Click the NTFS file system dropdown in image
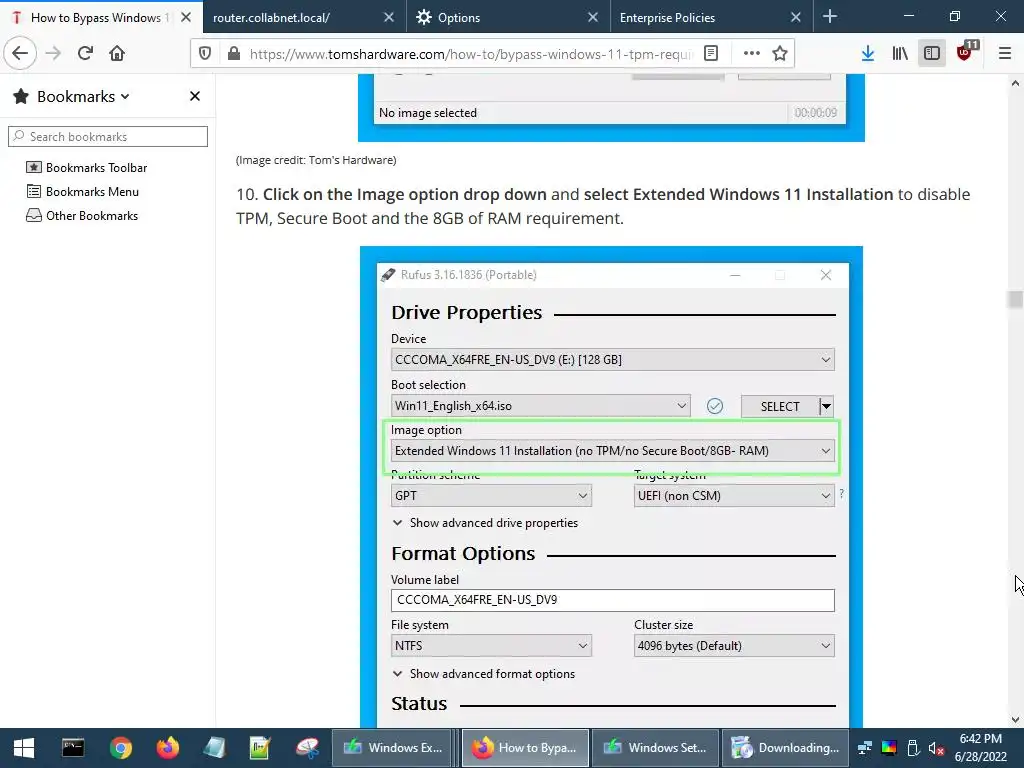Image resolution: width=1024 pixels, height=768 pixels. 491,646
